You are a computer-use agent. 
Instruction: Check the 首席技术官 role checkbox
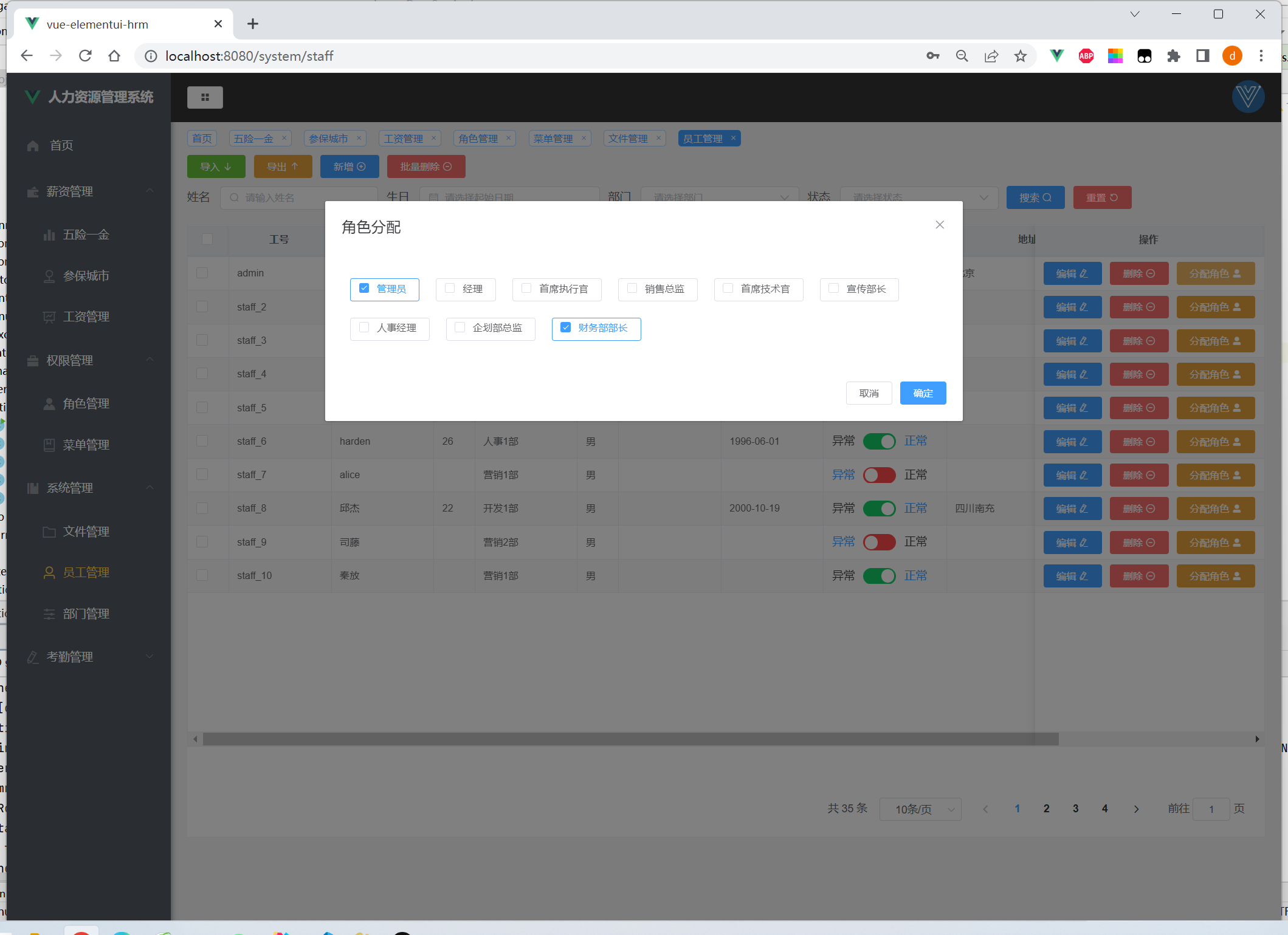728,289
